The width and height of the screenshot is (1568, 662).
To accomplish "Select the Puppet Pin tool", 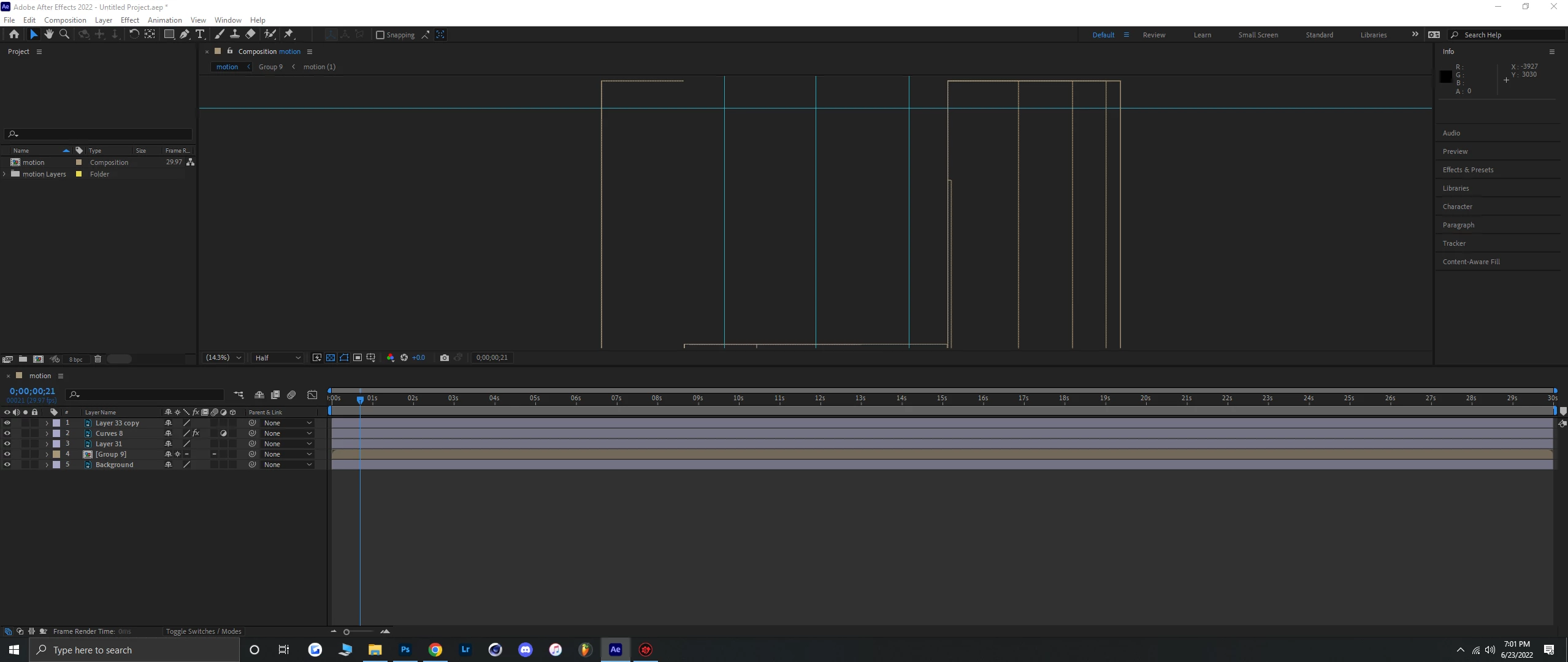I will tap(289, 34).
